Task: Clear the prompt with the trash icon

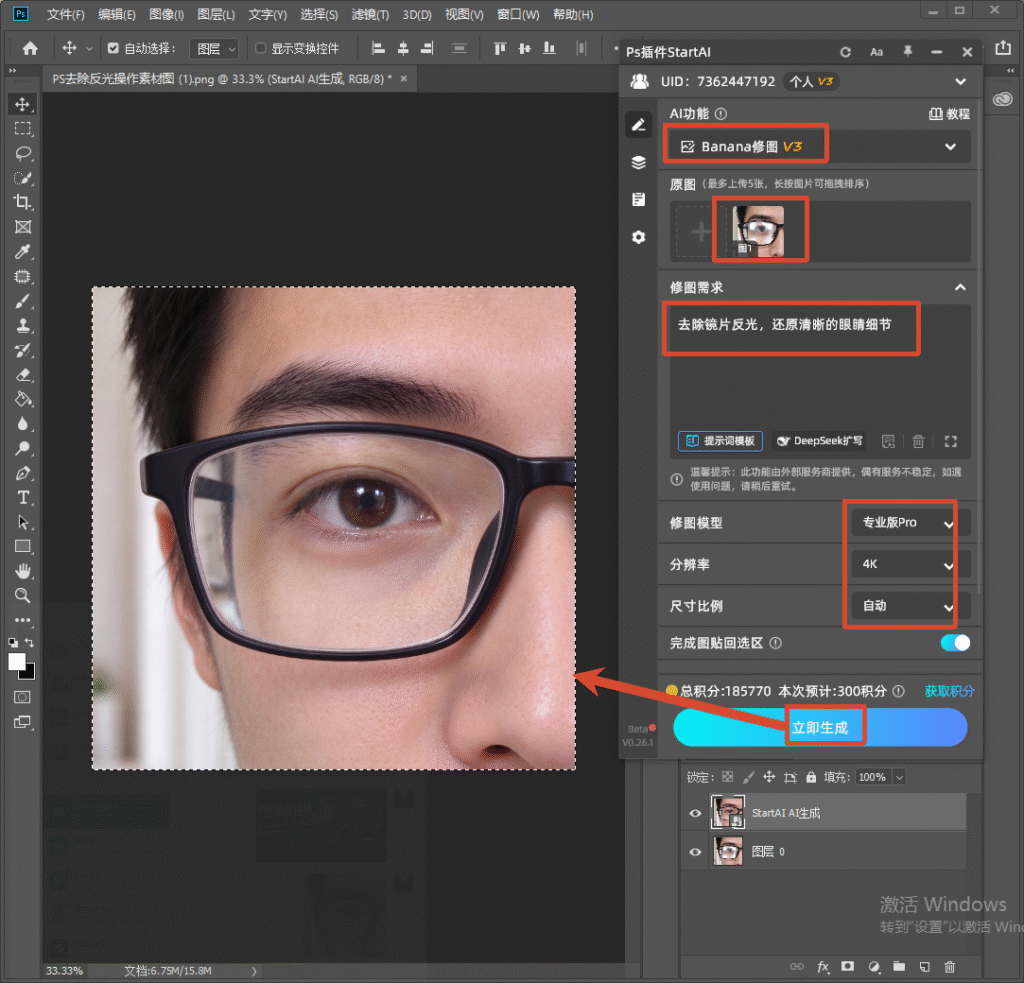Action: [x=918, y=442]
